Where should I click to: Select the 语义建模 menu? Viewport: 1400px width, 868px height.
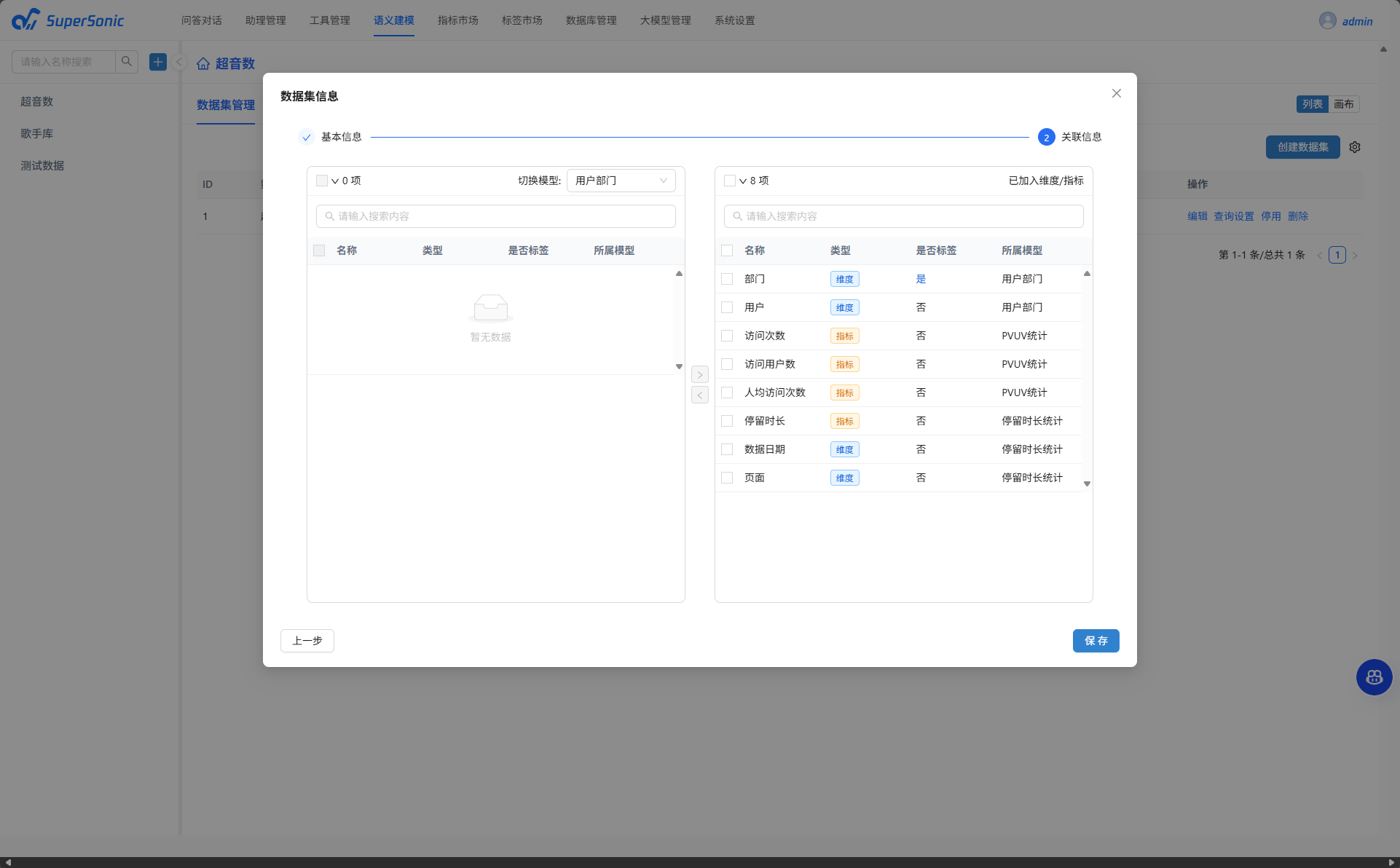(394, 20)
